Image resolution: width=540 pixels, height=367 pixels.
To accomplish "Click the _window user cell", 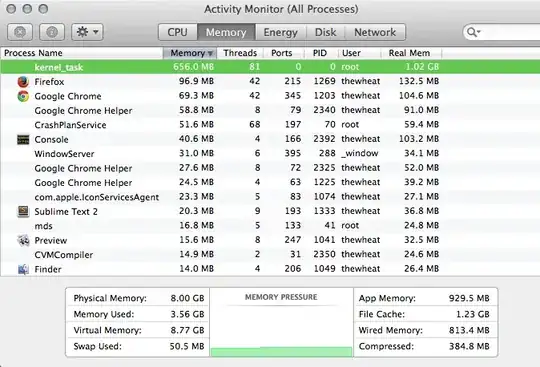I will (360, 153).
